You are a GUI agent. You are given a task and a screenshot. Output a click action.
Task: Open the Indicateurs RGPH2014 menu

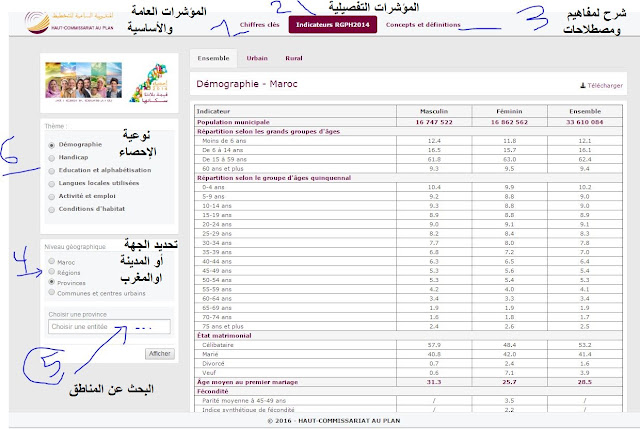tap(333, 24)
